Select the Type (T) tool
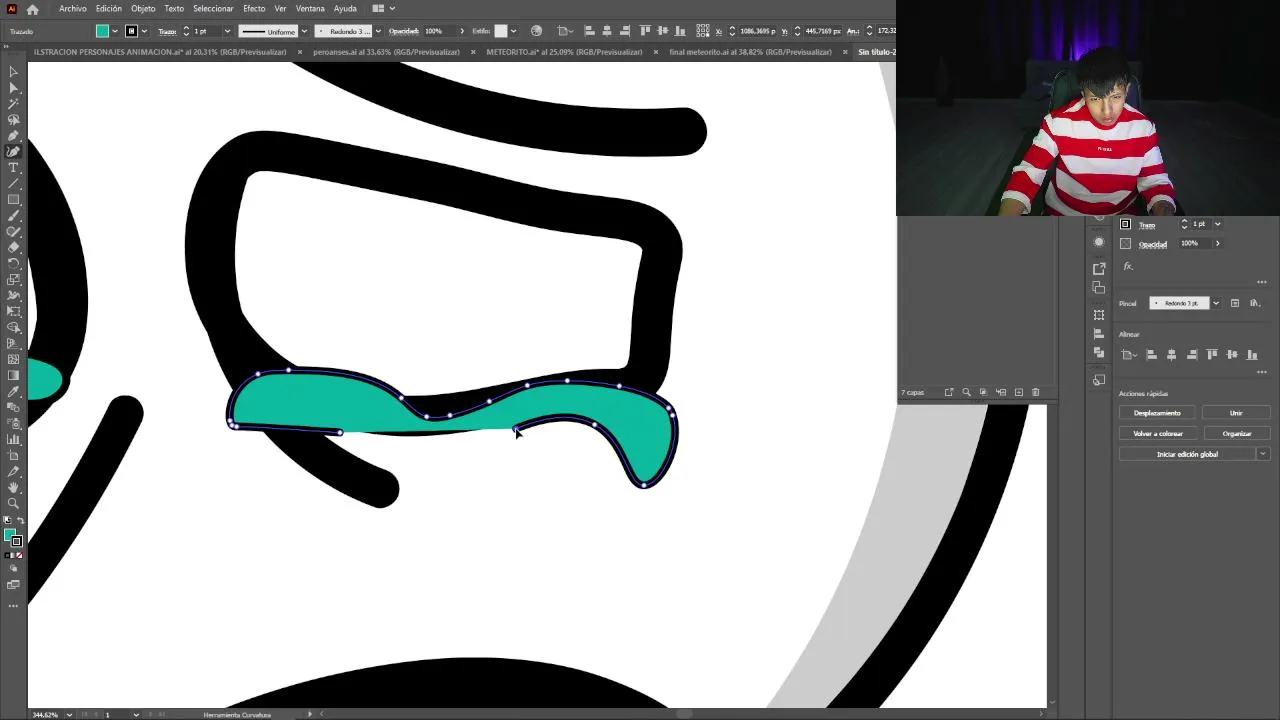Viewport: 1280px width, 720px height. 13,168
